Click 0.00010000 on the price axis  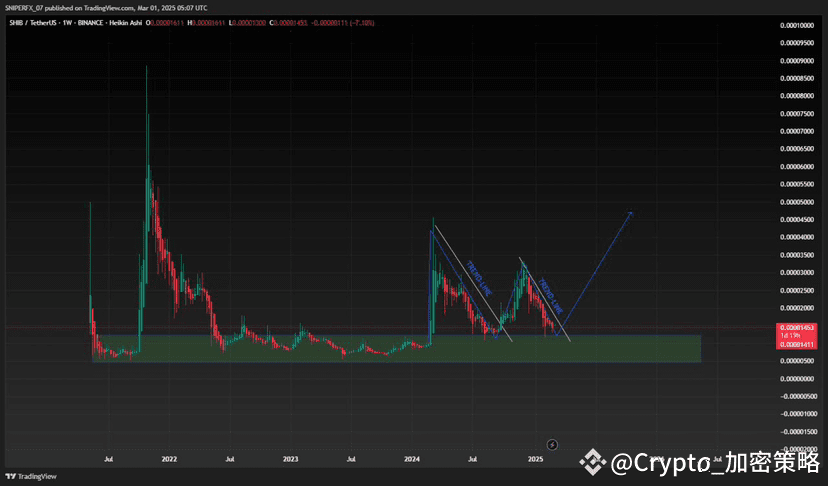coord(797,25)
